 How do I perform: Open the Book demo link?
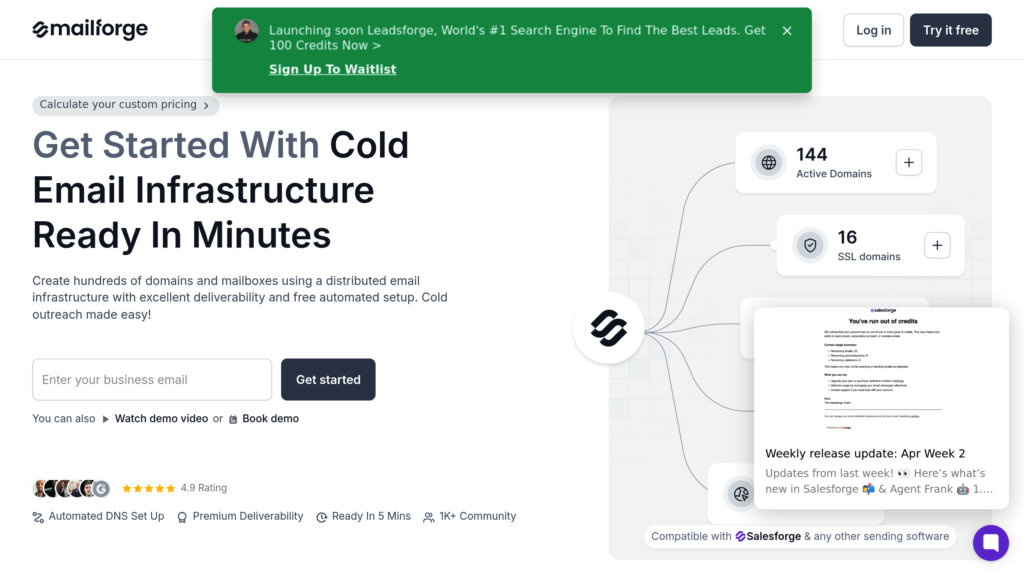pyautogui.click(x=270, y=419)
